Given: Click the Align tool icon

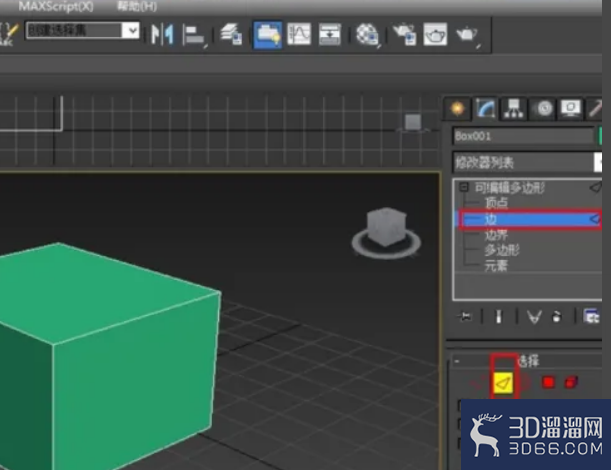Looking at the screenshot, I should 194,35.
